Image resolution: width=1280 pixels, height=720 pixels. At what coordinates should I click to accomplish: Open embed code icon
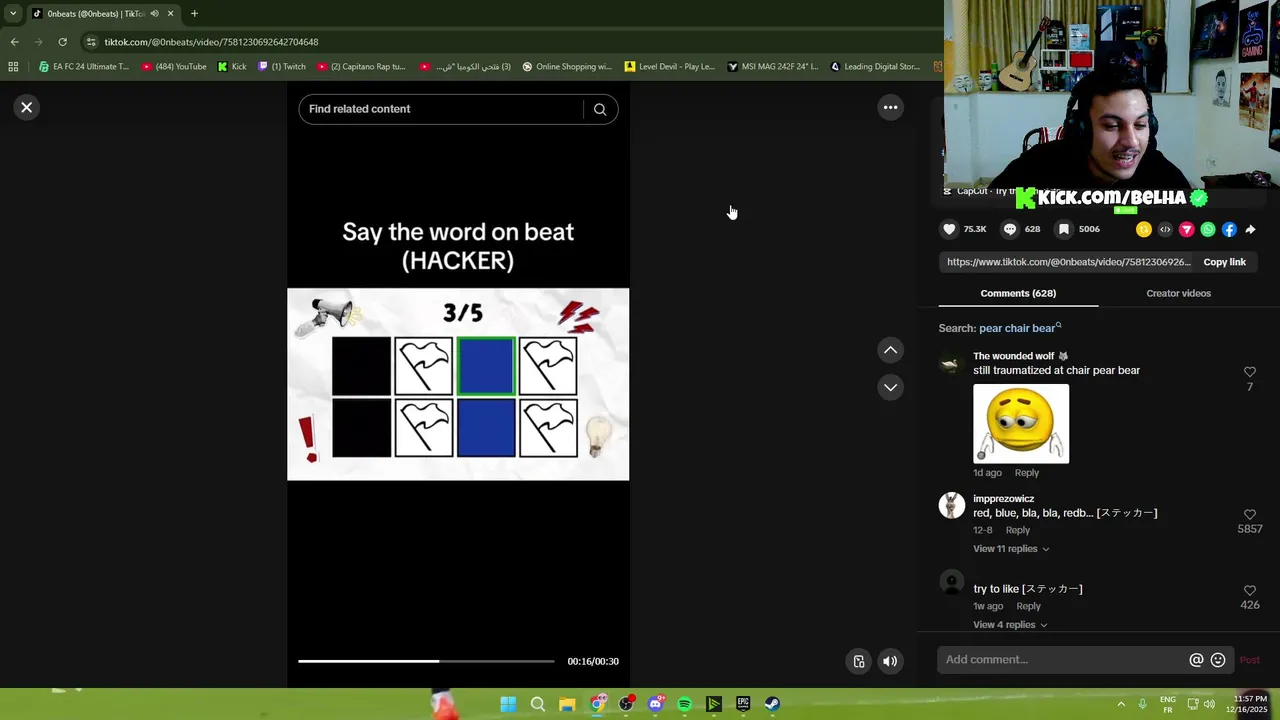[x=1165, y=229]
